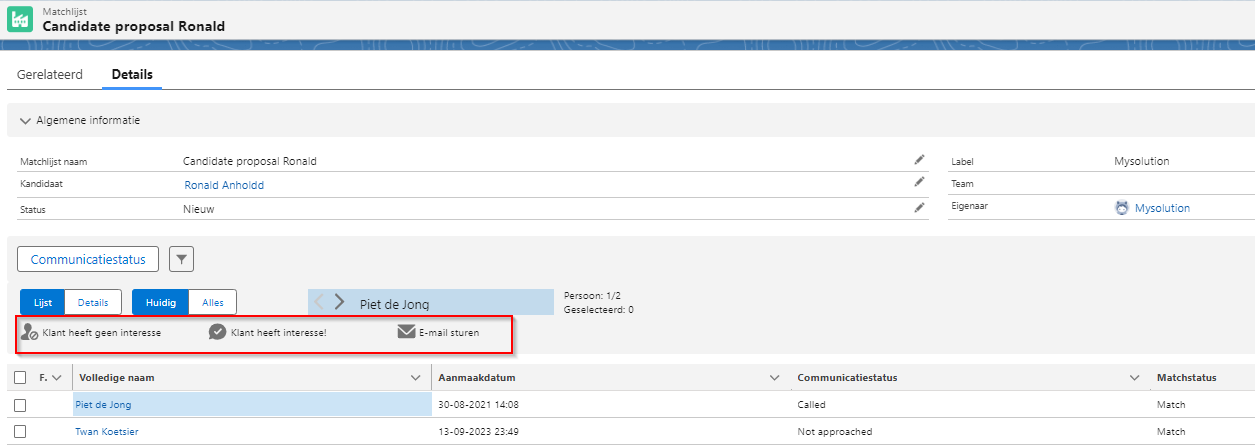Click 'Klant heeft geen interesse' icon
Viewport: 1255px width, 445px height.
(x=29, y=333)
